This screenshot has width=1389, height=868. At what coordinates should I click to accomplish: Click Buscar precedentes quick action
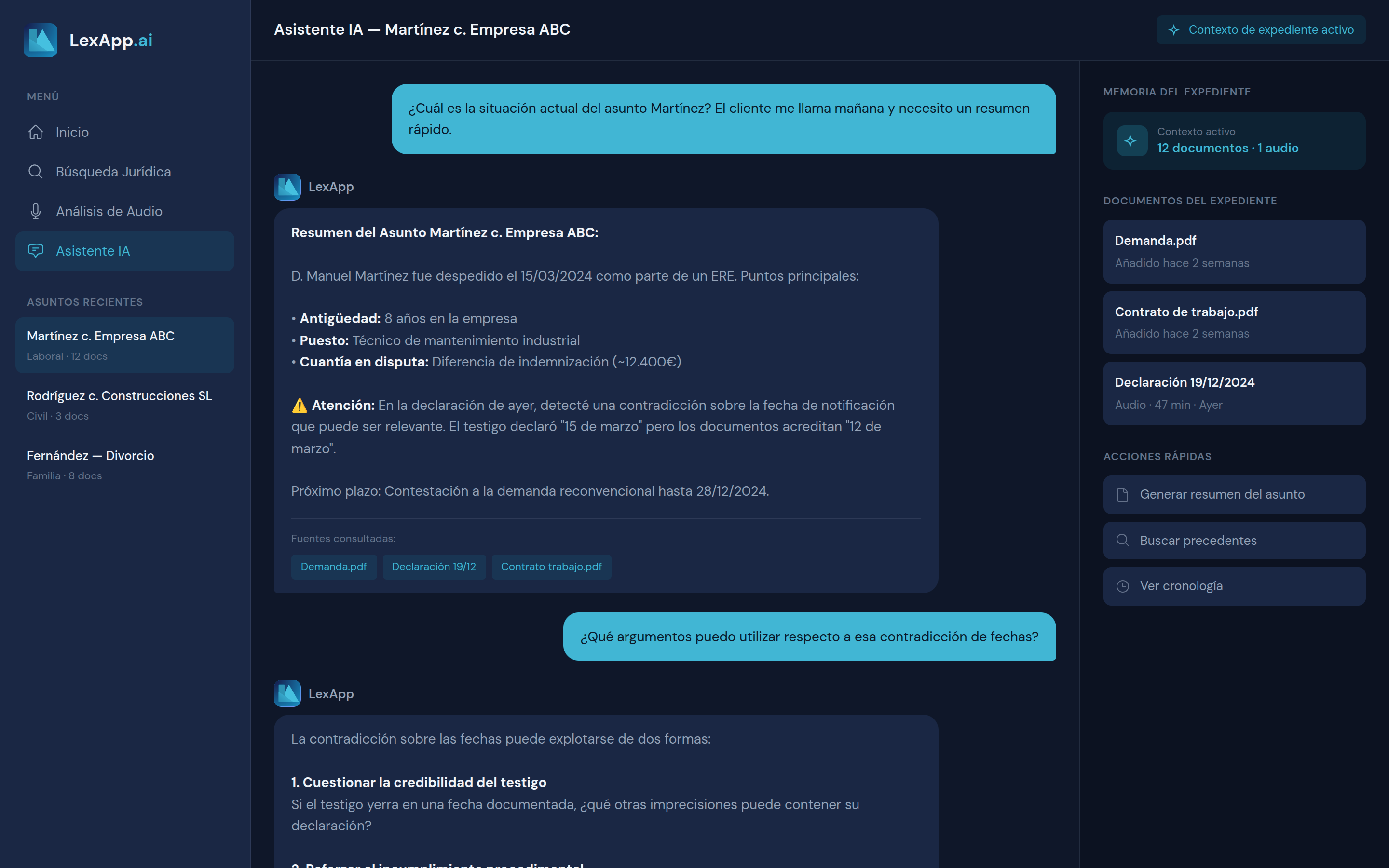[x=1234, y=540]
